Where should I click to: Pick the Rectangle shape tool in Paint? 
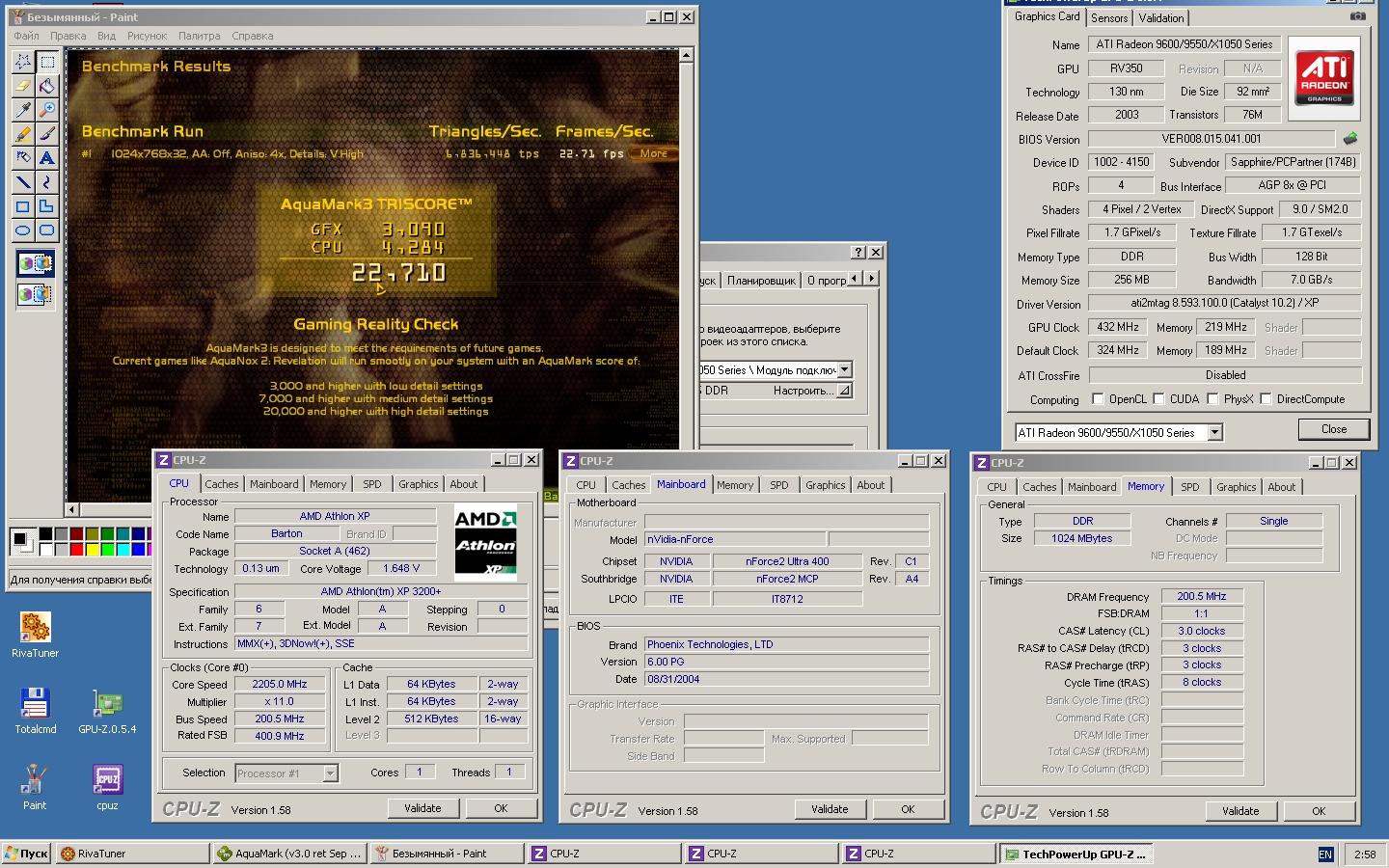23,206
